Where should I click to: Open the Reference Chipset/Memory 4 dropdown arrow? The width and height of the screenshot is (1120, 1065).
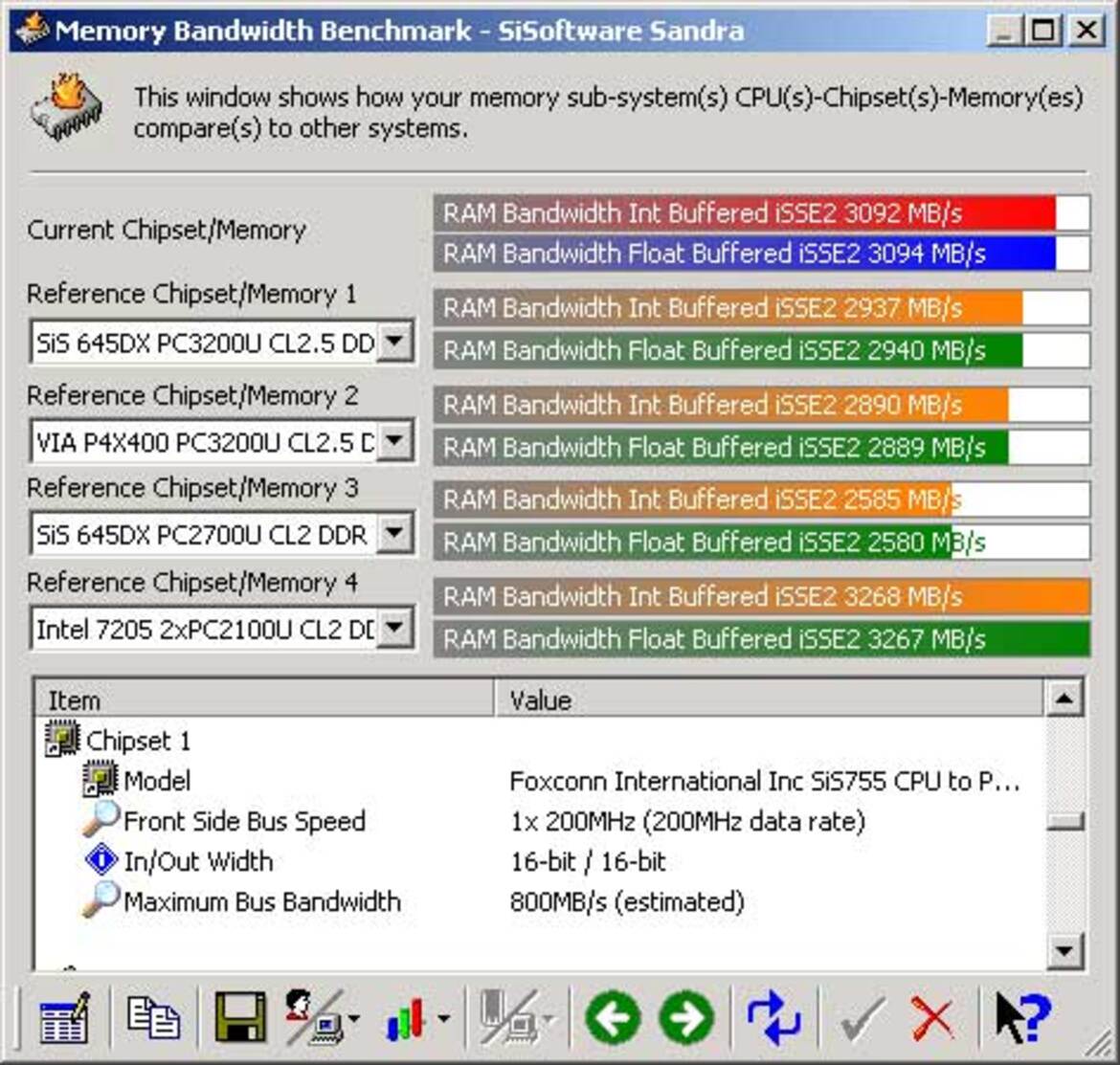[x=394, y=628]
